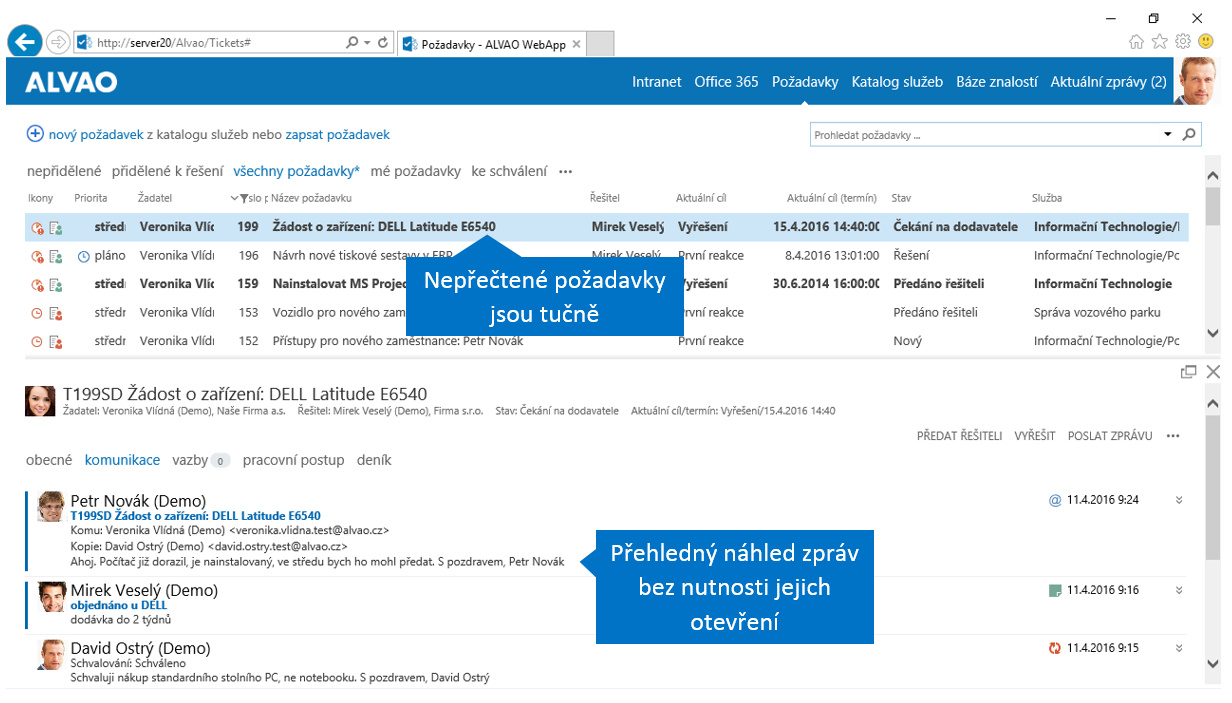1232x703 pixels.
Task: Sort by Název požadavku column header
Action: click(x=311, y=198)
